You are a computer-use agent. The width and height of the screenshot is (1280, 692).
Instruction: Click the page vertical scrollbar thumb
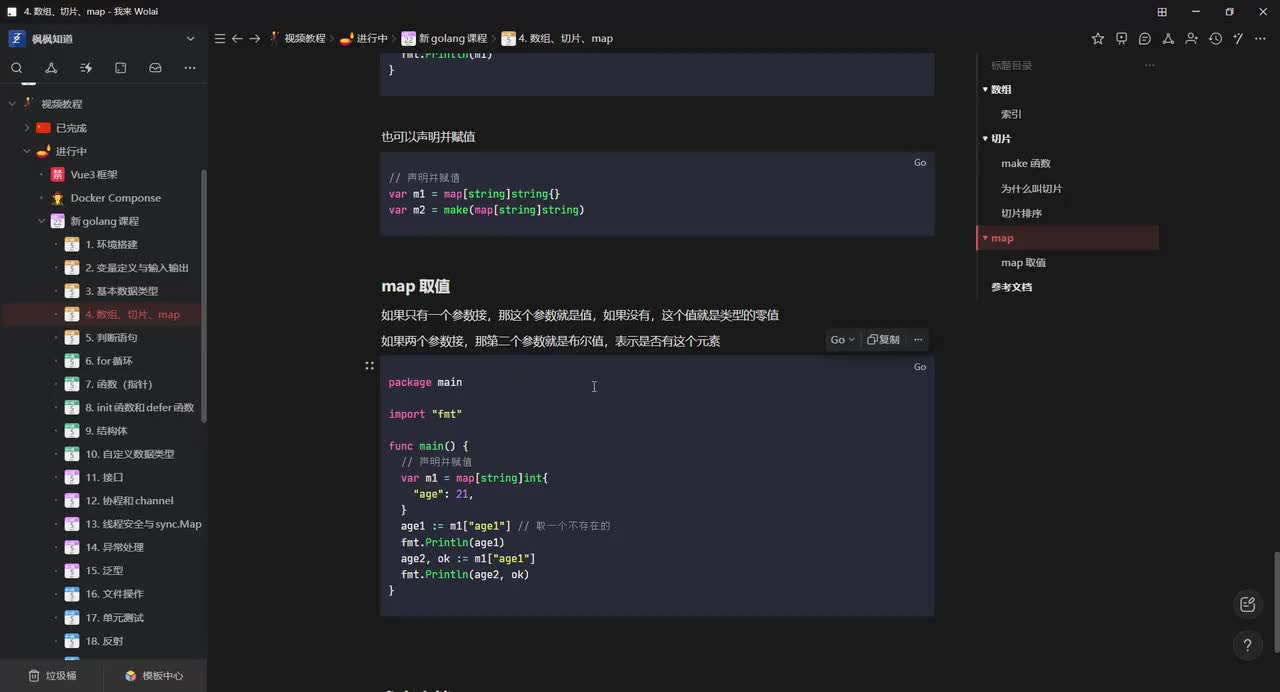(1276, 601)
